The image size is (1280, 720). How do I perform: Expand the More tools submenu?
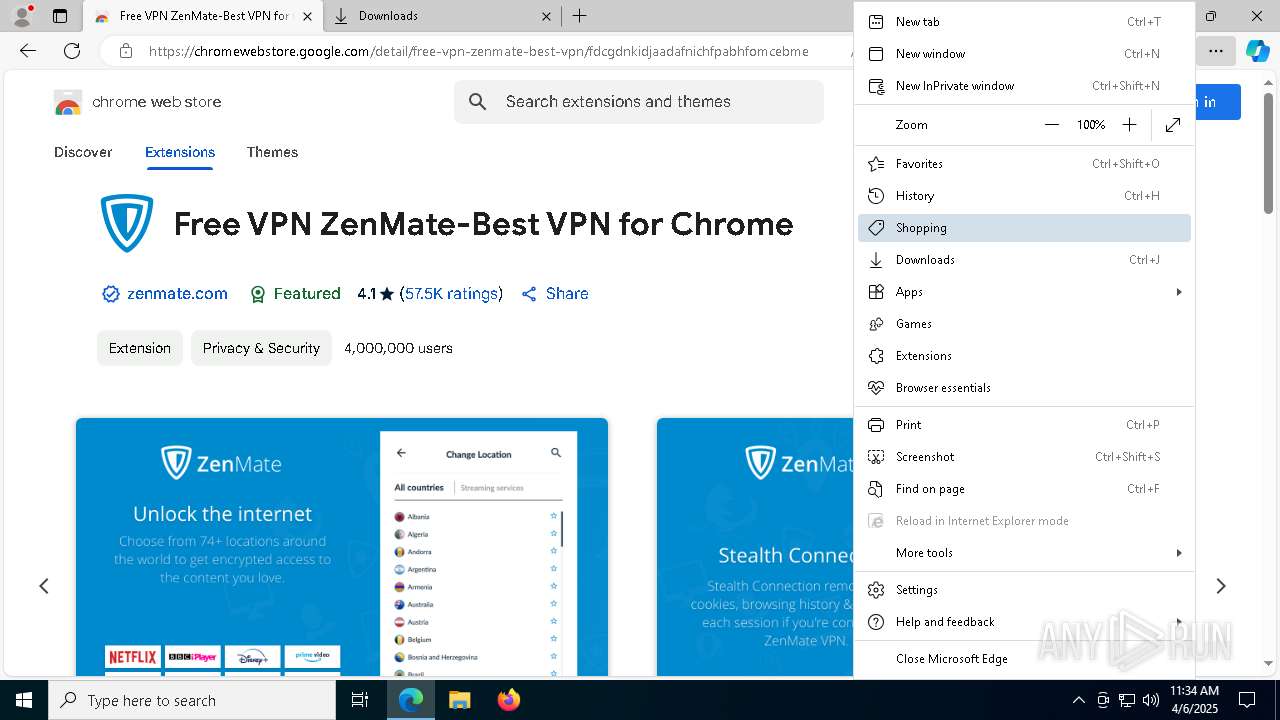(x=1024, y=553)
